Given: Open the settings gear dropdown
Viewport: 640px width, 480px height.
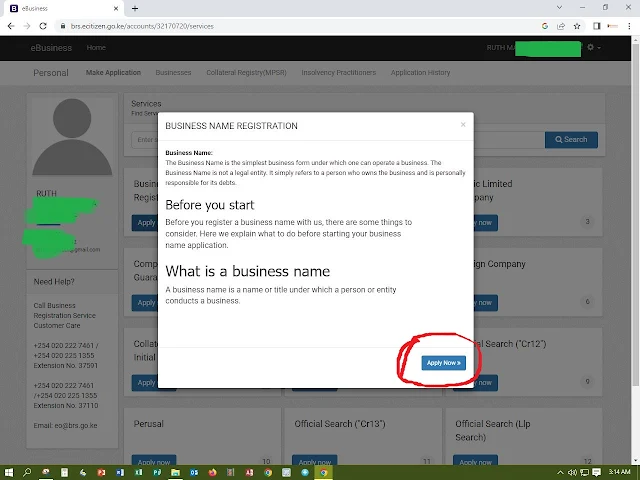Looking at the screenshot, I should [x=594, y=47].
